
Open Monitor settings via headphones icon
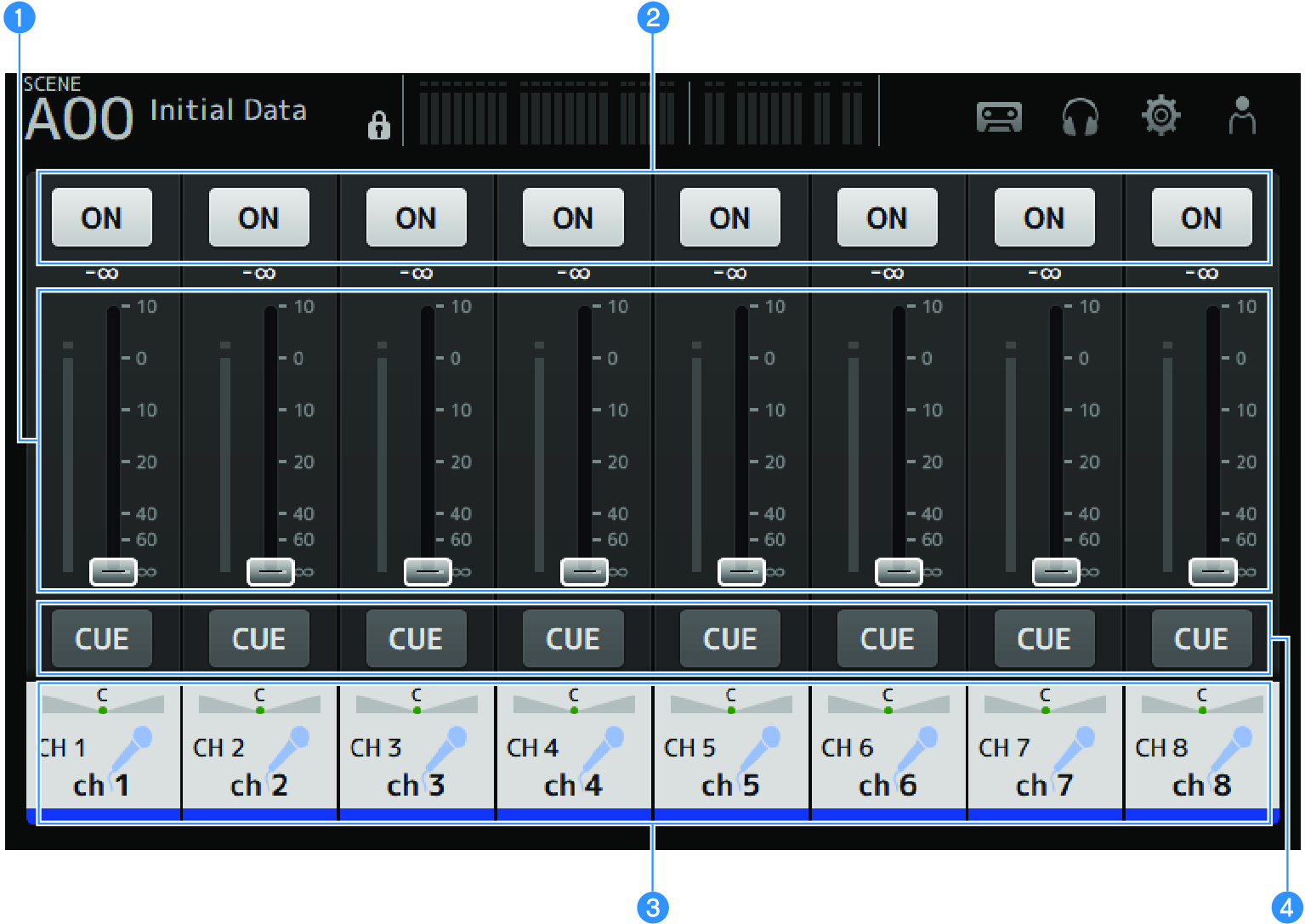(1081, 118)
